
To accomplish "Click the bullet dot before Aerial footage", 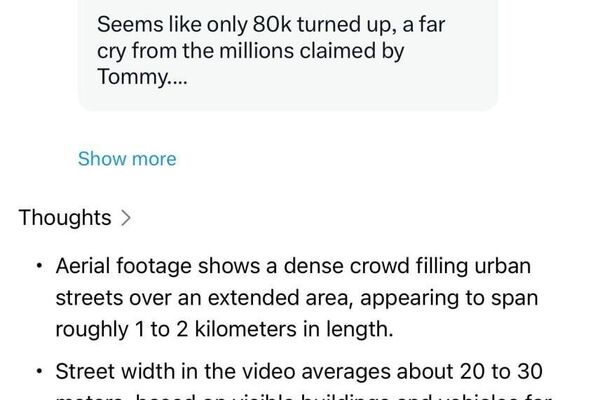I will (x=38, y=269).
